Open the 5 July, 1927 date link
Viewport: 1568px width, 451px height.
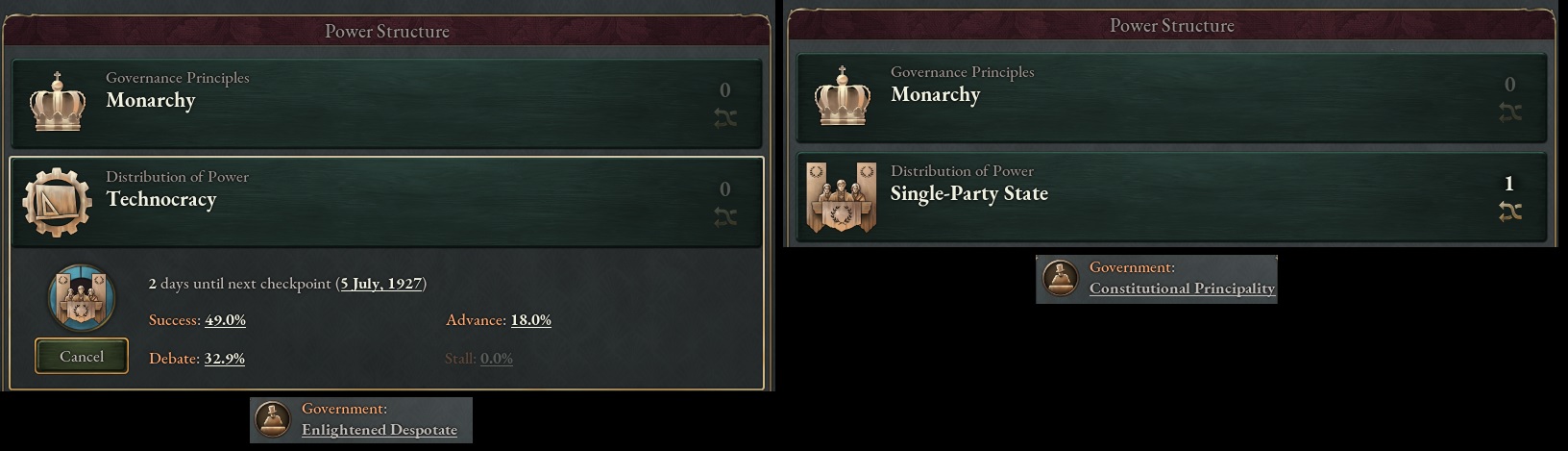(x=381, y=284)
